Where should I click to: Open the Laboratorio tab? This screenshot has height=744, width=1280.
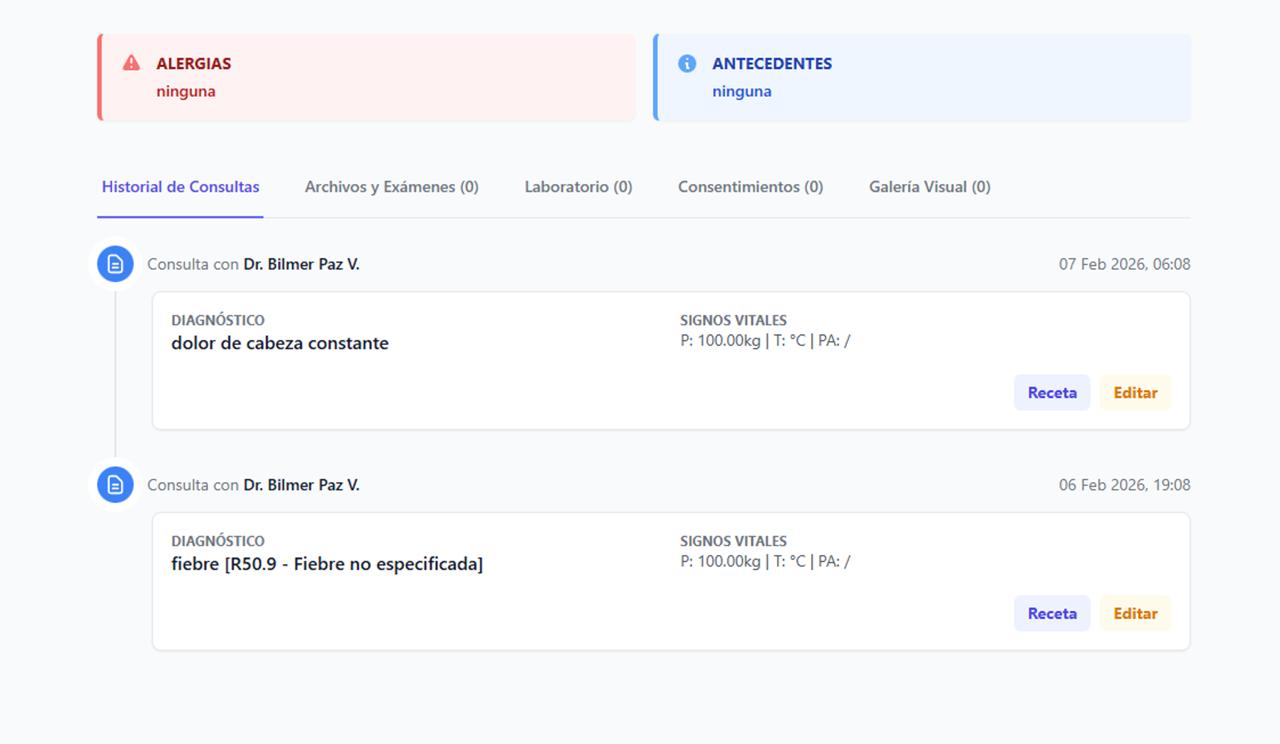(x=578, y=186)
